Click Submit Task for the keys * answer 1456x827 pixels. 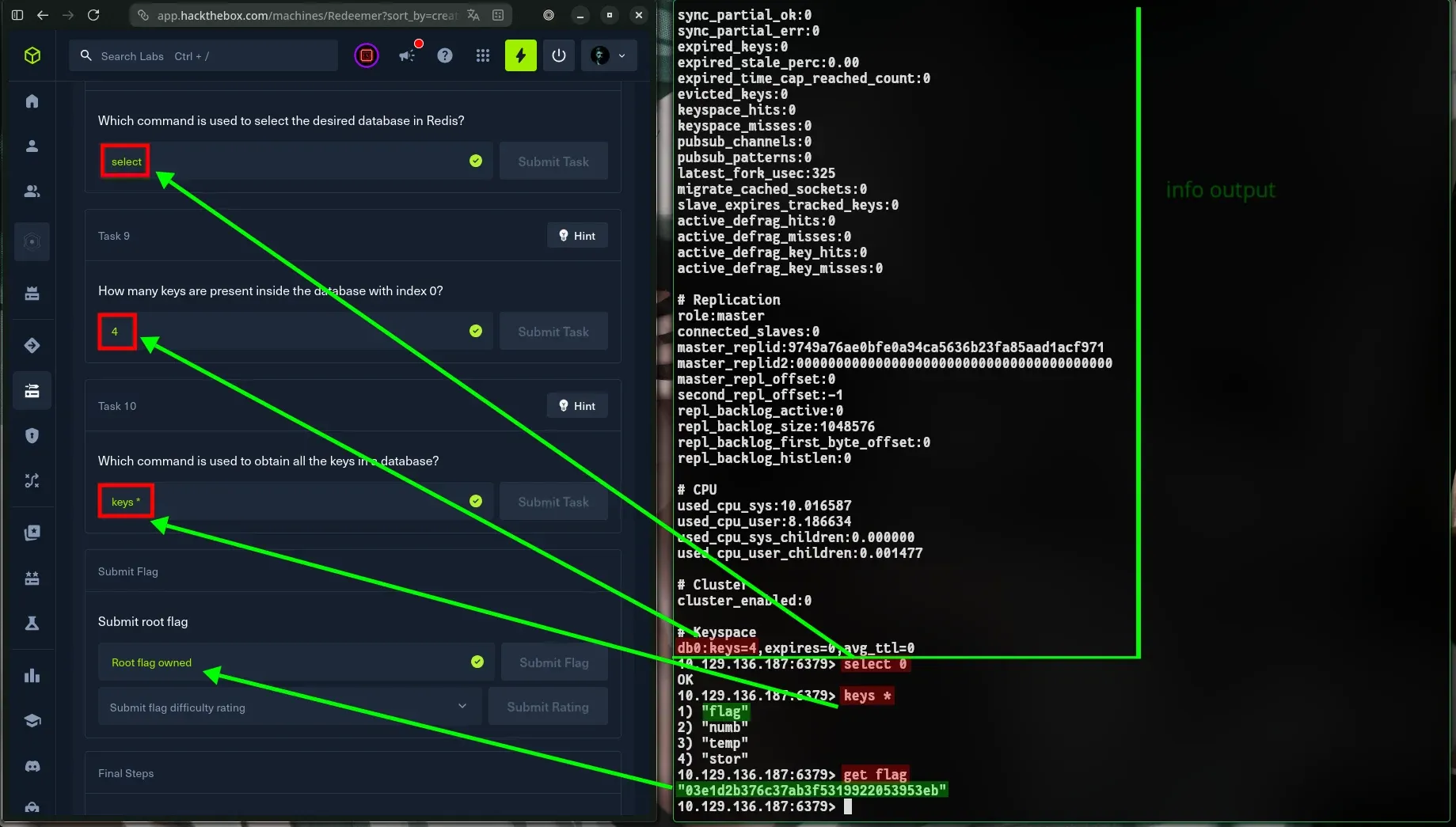pos(553,502)
